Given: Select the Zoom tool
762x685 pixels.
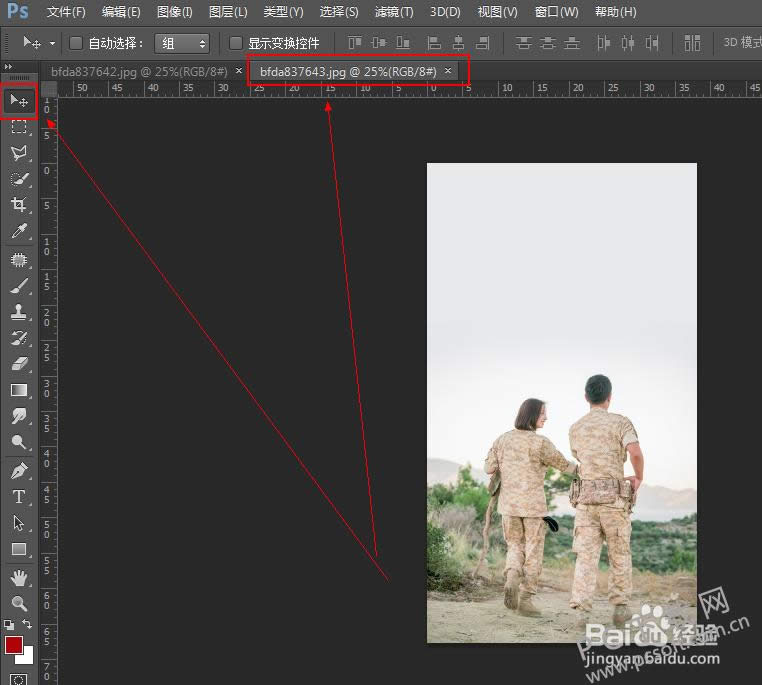Looking at the screenshot, I should 19,603.
